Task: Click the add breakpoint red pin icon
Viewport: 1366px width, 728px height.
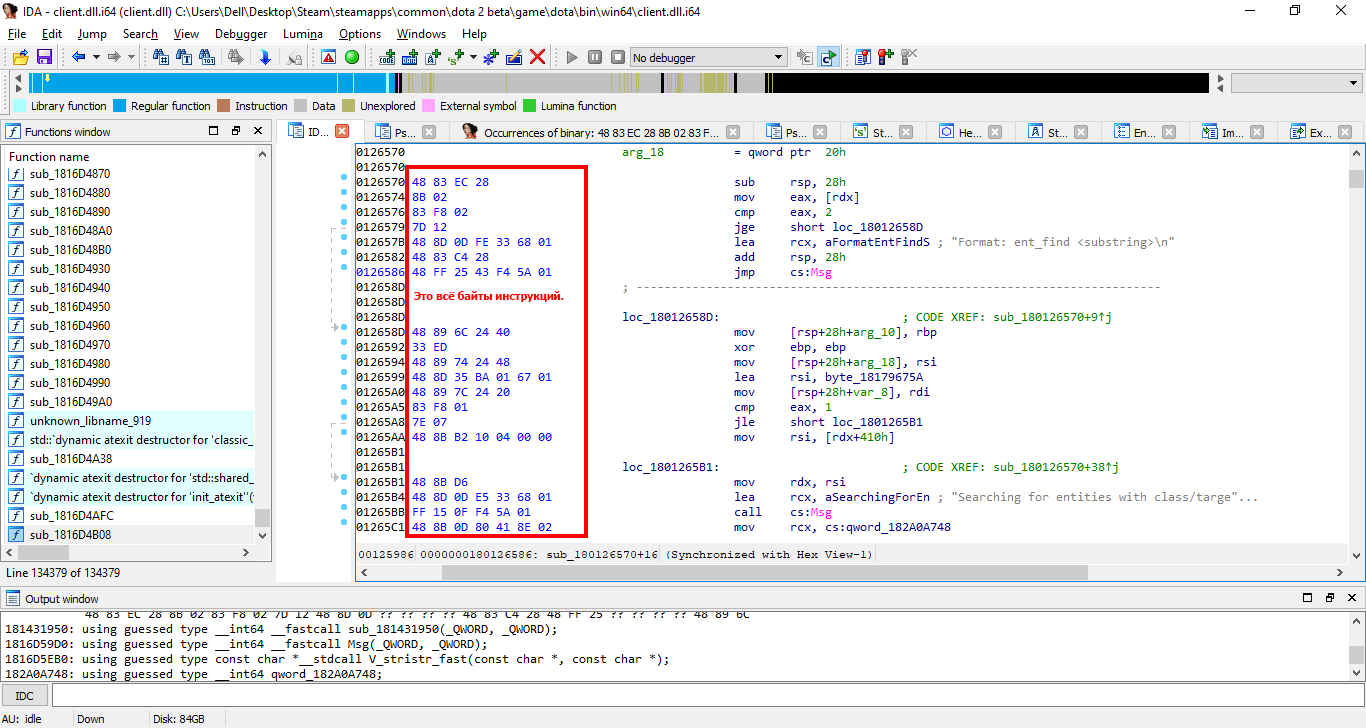Action: click(885, 57)
